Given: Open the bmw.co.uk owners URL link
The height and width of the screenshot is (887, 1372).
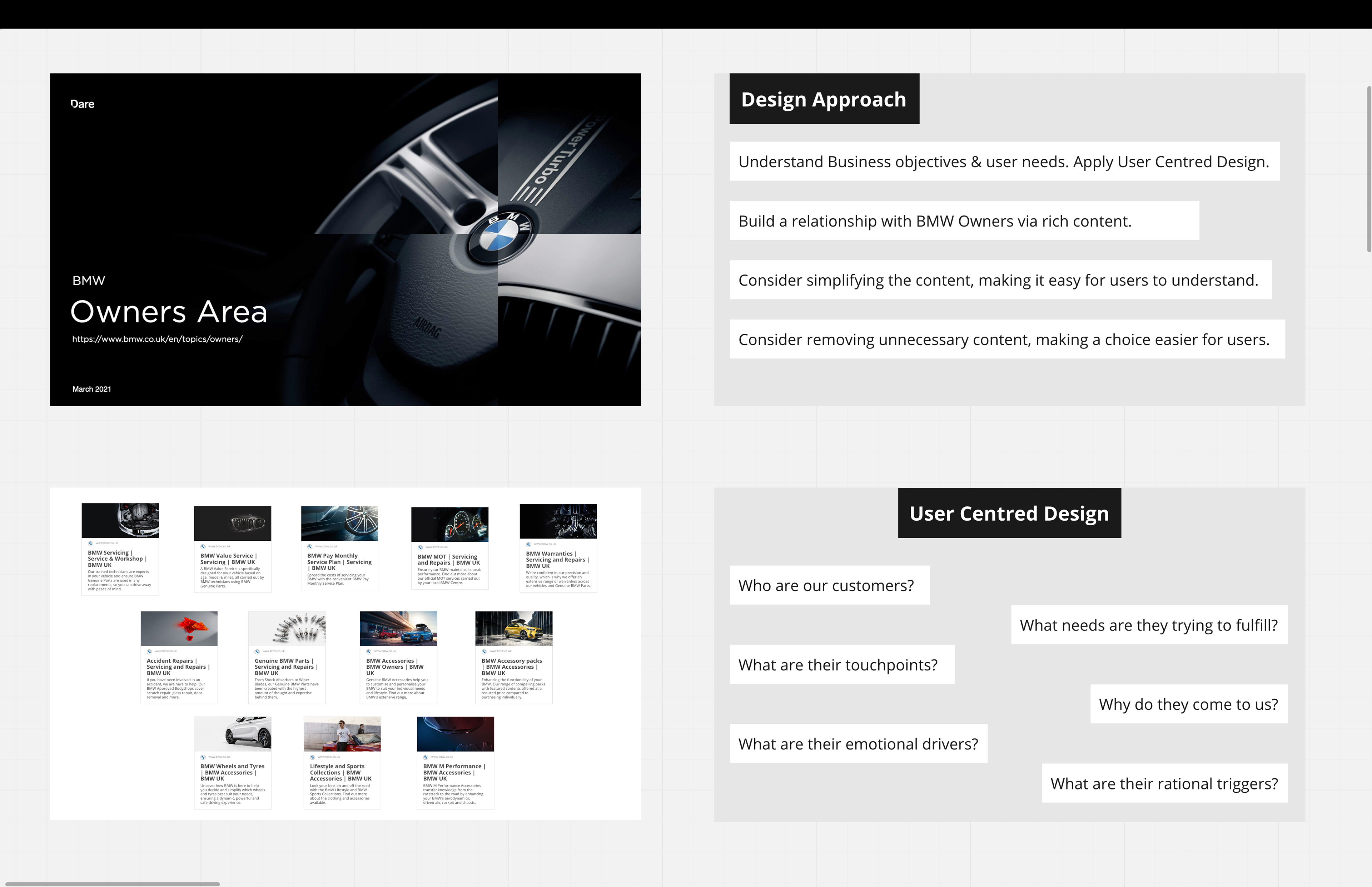Looking at the screenshot, I should pyautogui.click(x=157, y=339).
